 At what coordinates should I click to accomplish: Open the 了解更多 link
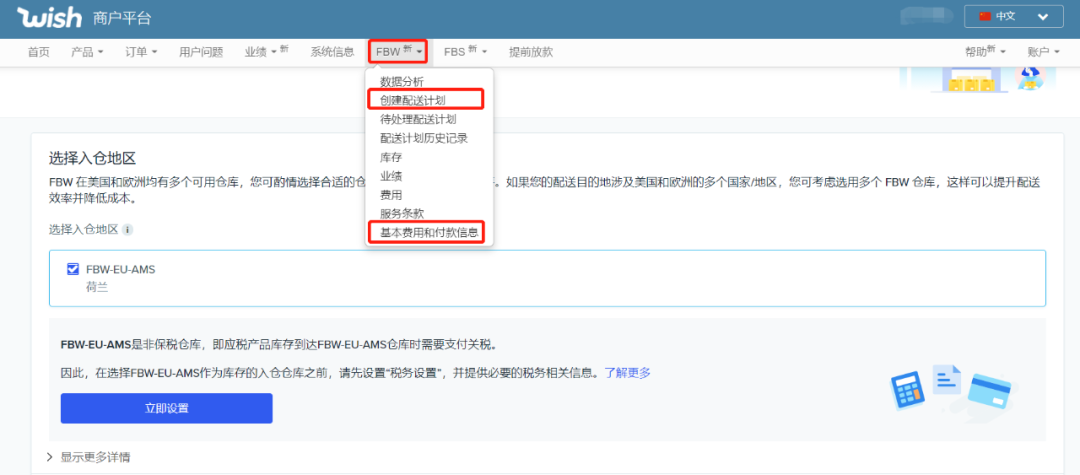pyautogui.click(x=627, y=373)
